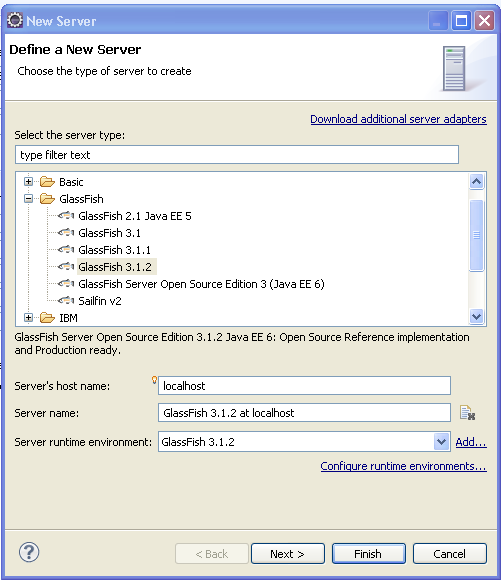Open the Server runtime environment dropdown
The width and height of the screenshot is (501, 580).
(x=441, y=442)
